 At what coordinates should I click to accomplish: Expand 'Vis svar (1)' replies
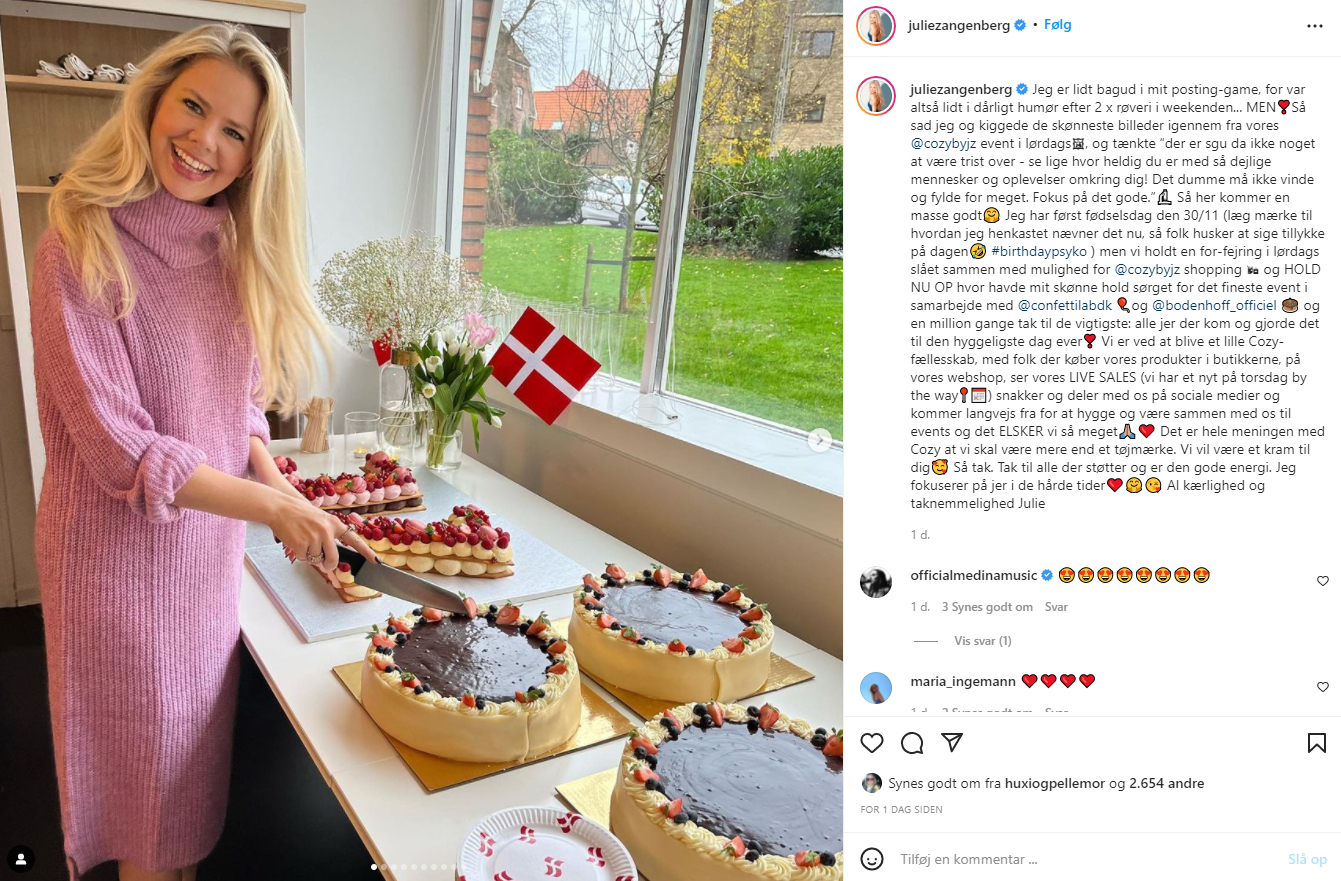[983, 641]
